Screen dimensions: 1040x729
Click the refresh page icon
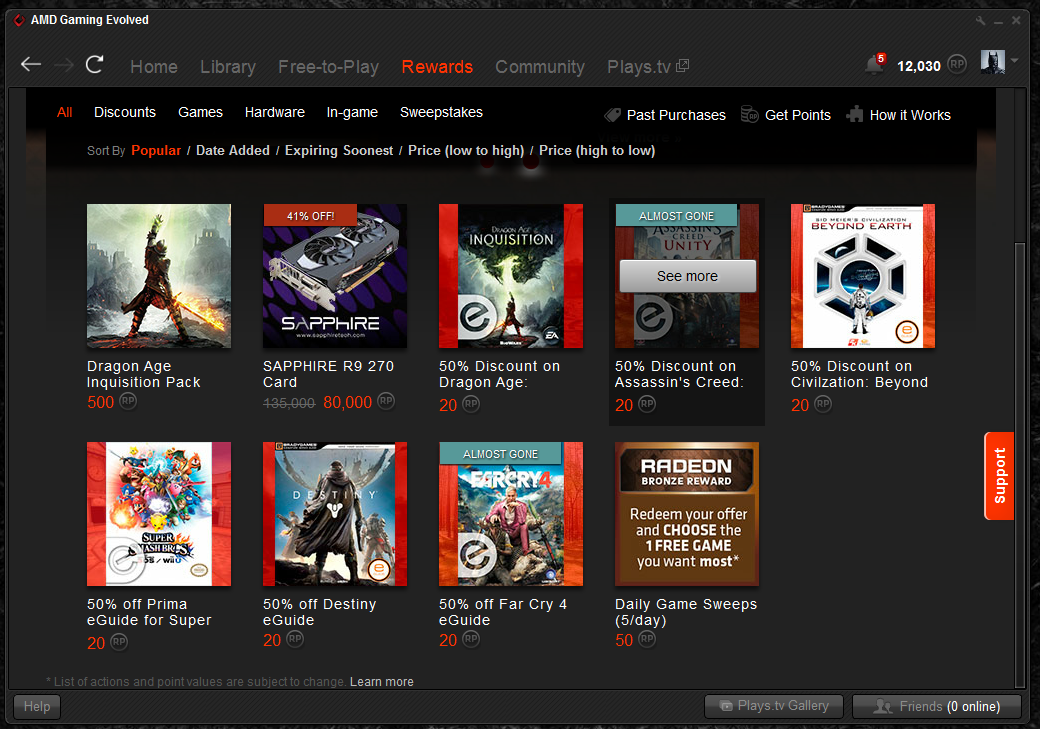pos(95,65)
